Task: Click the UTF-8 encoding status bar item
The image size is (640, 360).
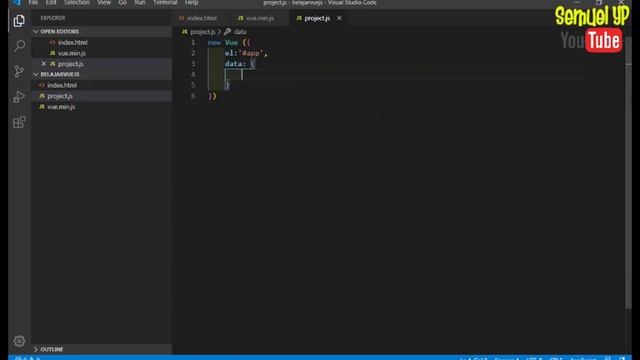Action: point(534,358)
